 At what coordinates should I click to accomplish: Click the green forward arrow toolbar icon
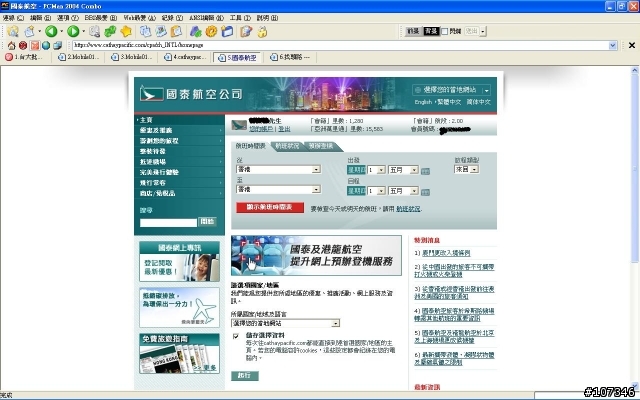(73, 31)
